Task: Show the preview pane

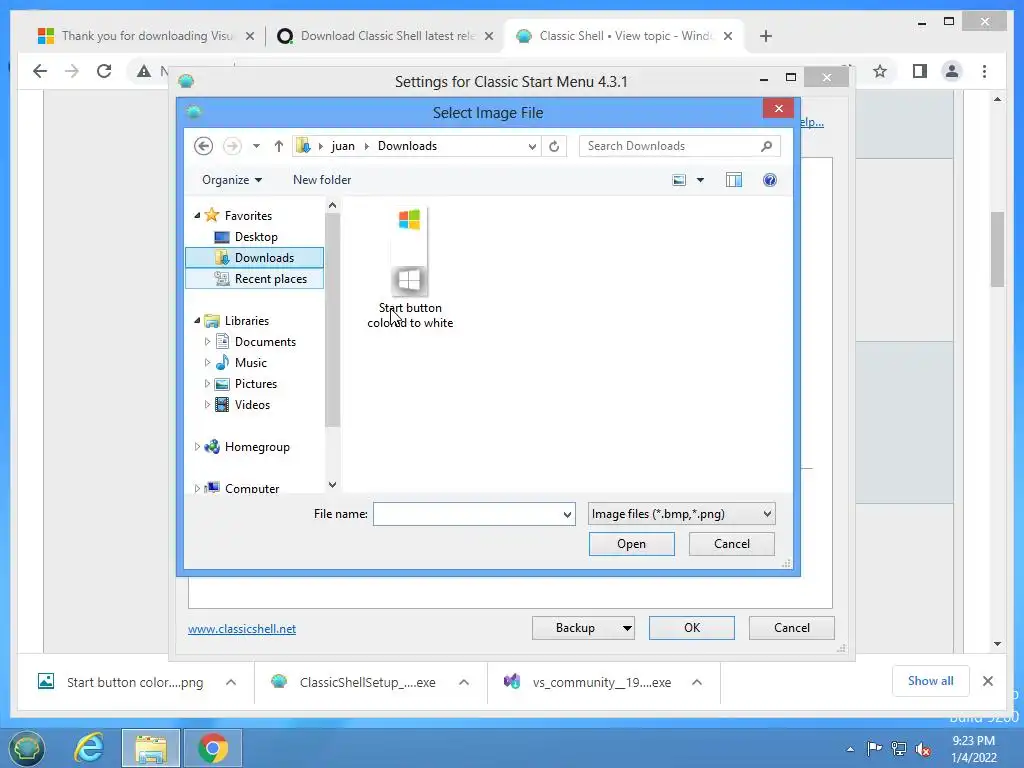Action: 734,180
